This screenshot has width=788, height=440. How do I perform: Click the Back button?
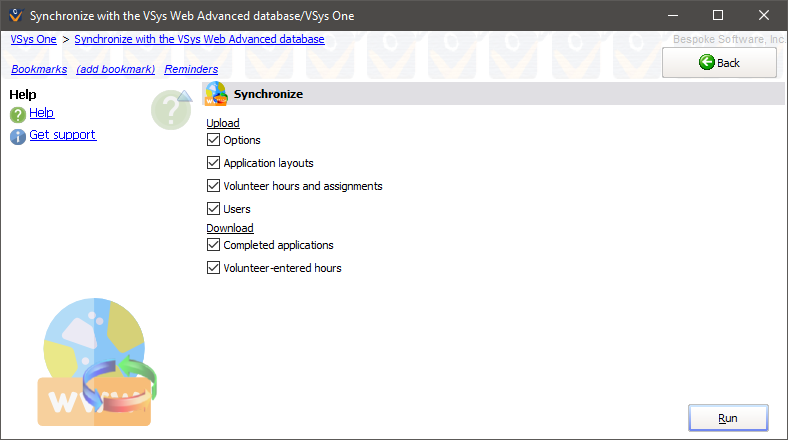pyautogui.click(x=719, y=63)
